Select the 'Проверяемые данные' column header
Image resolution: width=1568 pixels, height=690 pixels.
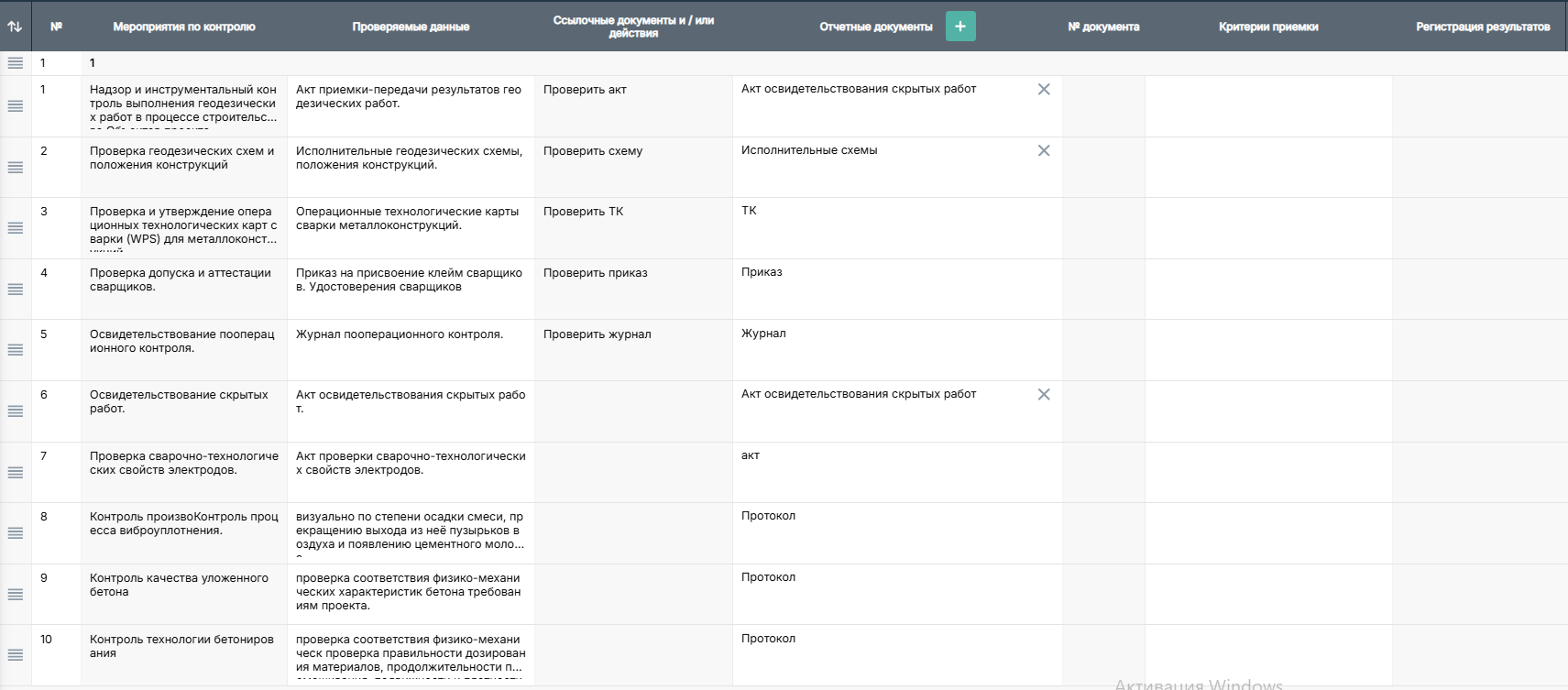[x=411, y=27]
